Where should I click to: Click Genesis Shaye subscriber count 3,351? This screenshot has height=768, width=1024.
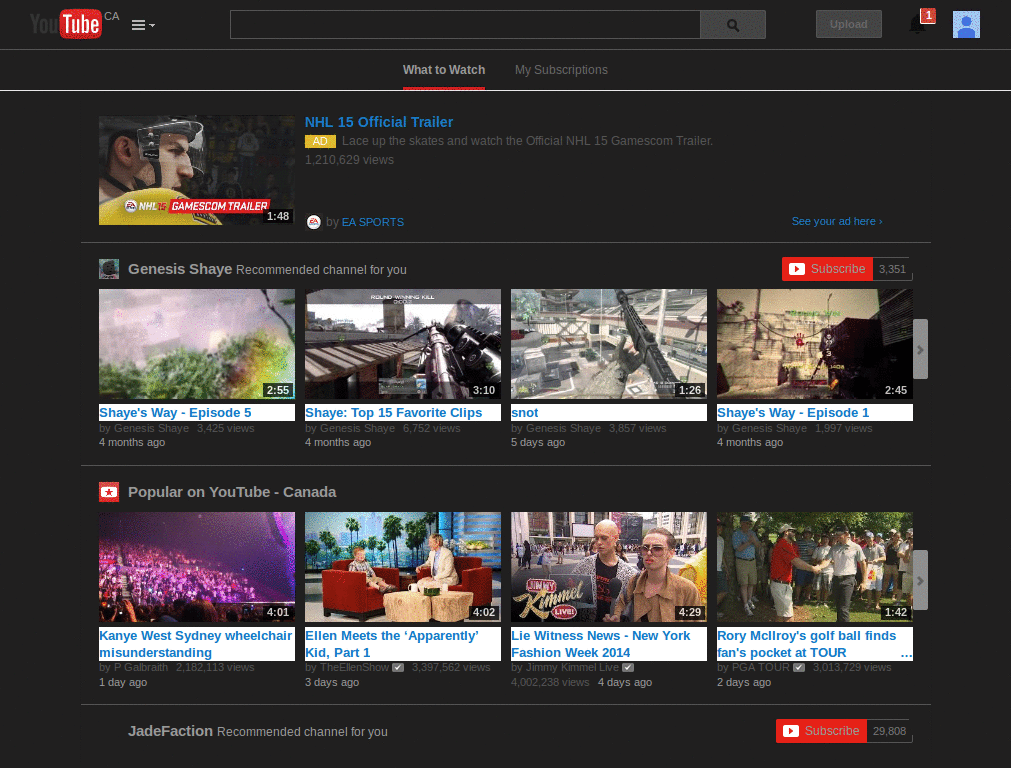coord(892,269)
